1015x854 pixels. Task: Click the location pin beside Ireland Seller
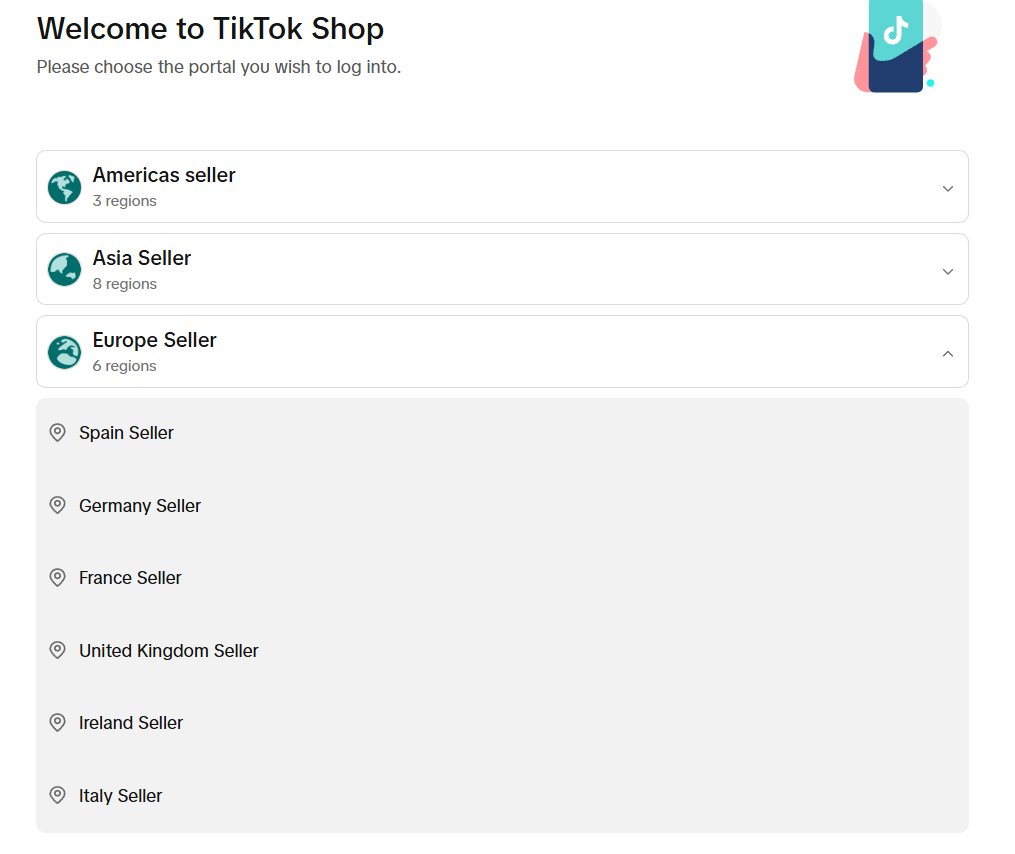coord(58,723)
